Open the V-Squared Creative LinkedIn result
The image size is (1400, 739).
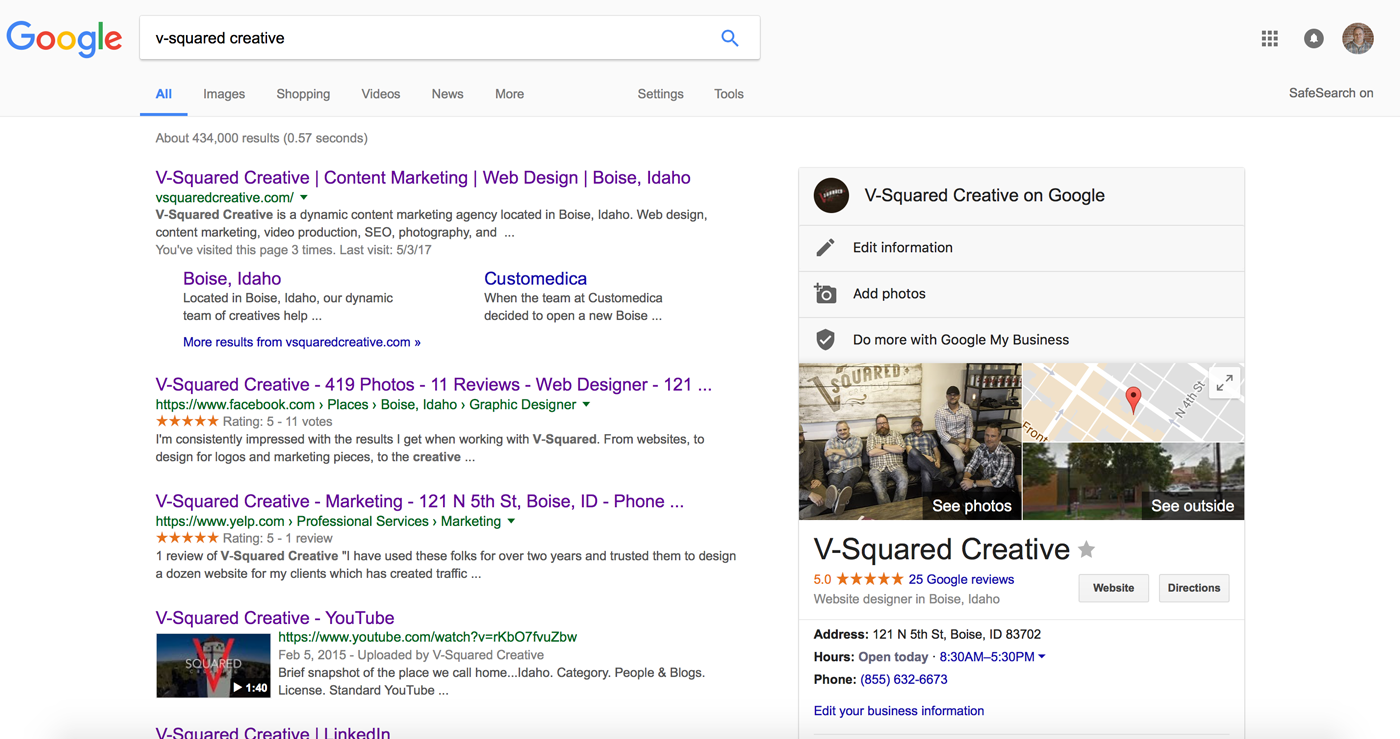point(273,733)
